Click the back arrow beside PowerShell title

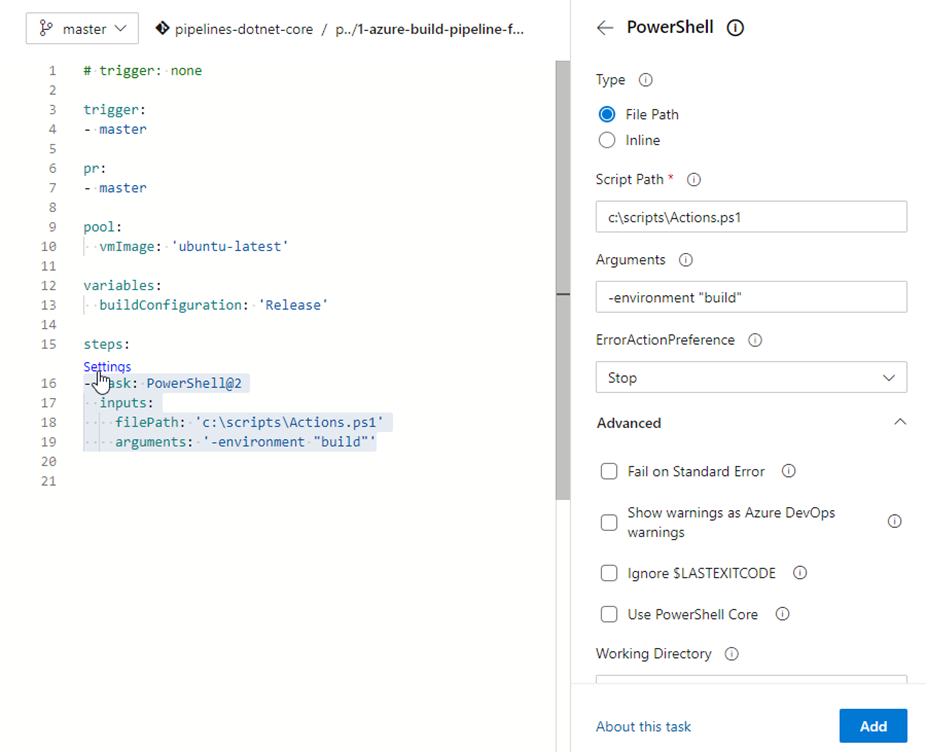(604, 28)
